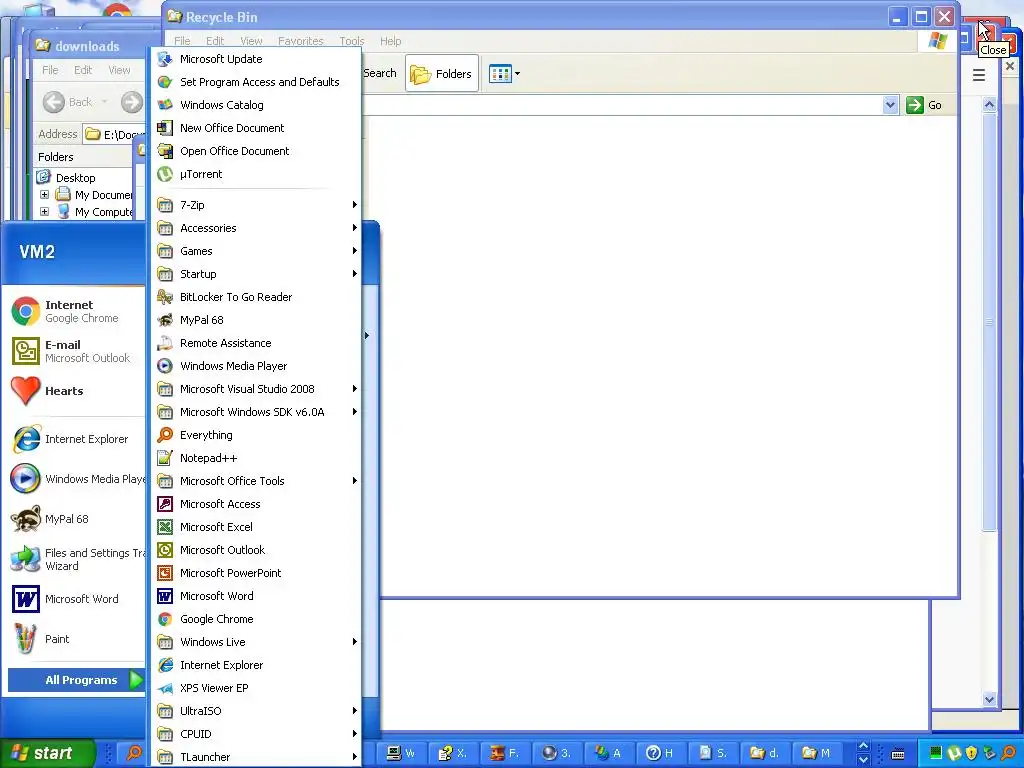
Task: Click scrollbar up arrow in background window
Action: 989,104
